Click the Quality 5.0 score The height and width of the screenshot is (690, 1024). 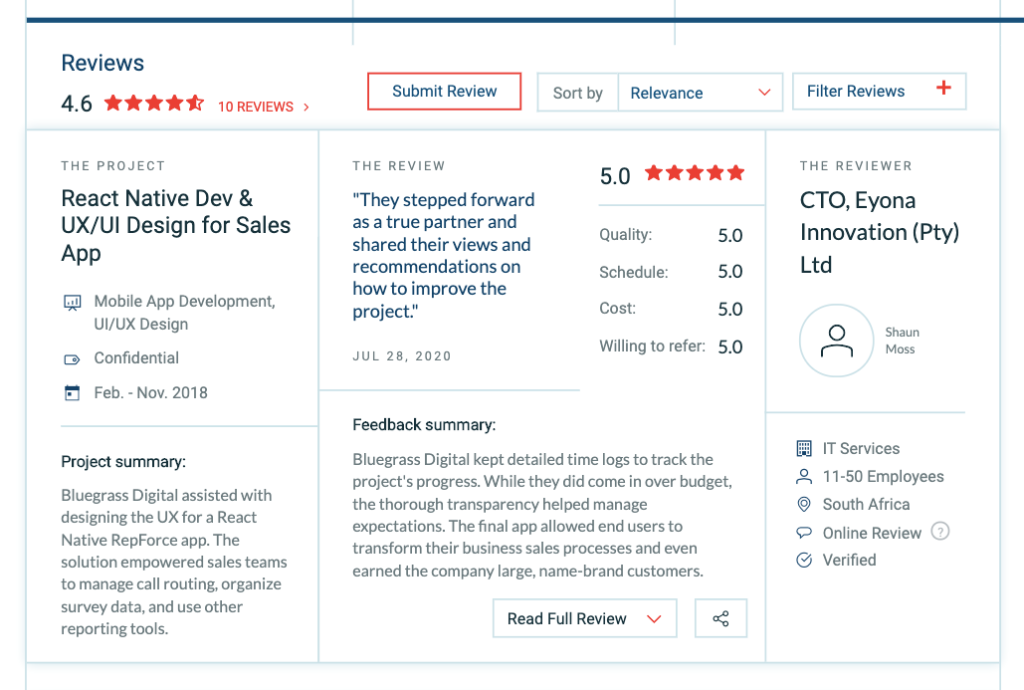pos(730,236)
